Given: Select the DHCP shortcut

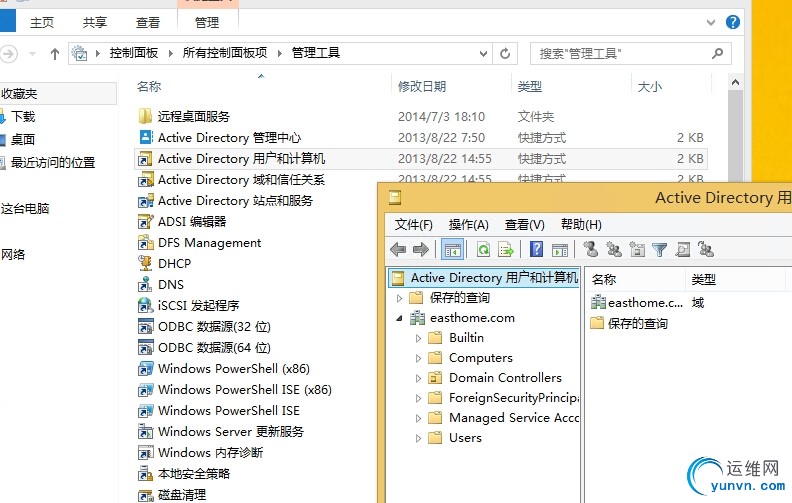Looking at the screenshot, I should (174, 264).
